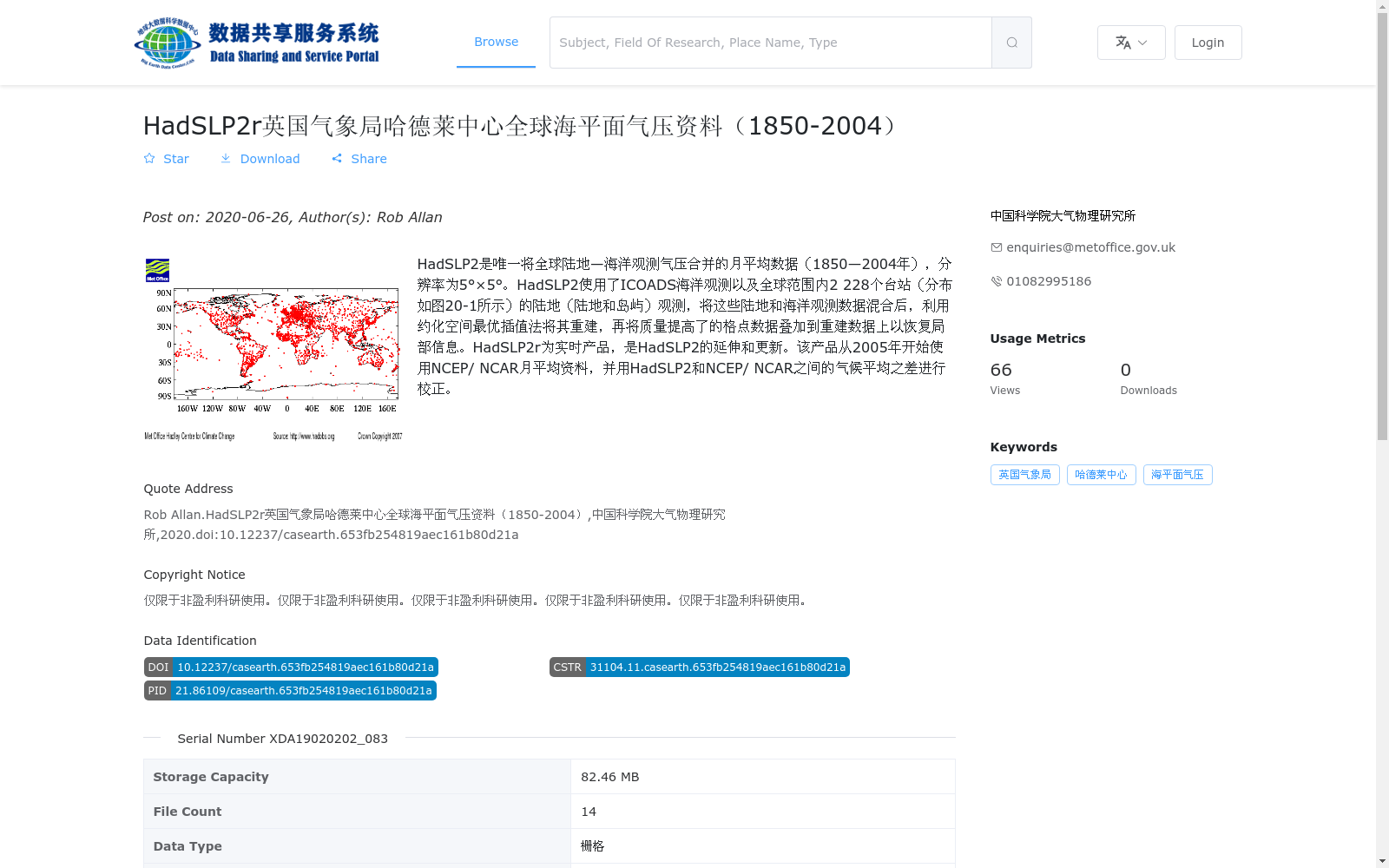Open the HadSLP2 station map thumbnail
Viewport: 1389px width, 868px height.
click(273, 350)
